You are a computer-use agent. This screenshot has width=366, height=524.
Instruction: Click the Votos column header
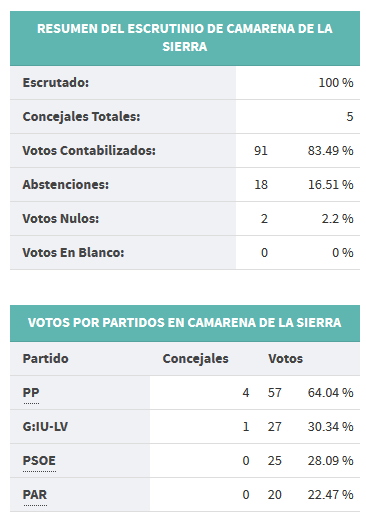285,359
